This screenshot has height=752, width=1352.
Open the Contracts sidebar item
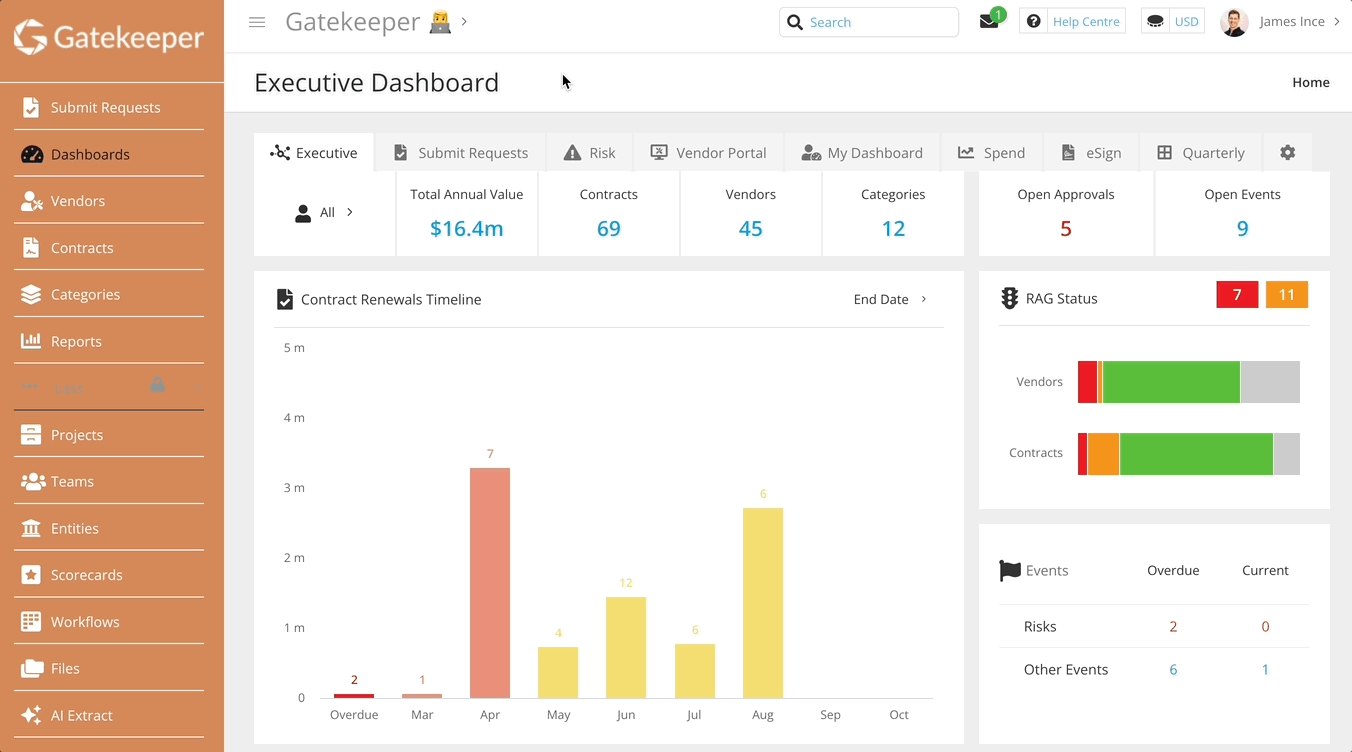[84, 247]
